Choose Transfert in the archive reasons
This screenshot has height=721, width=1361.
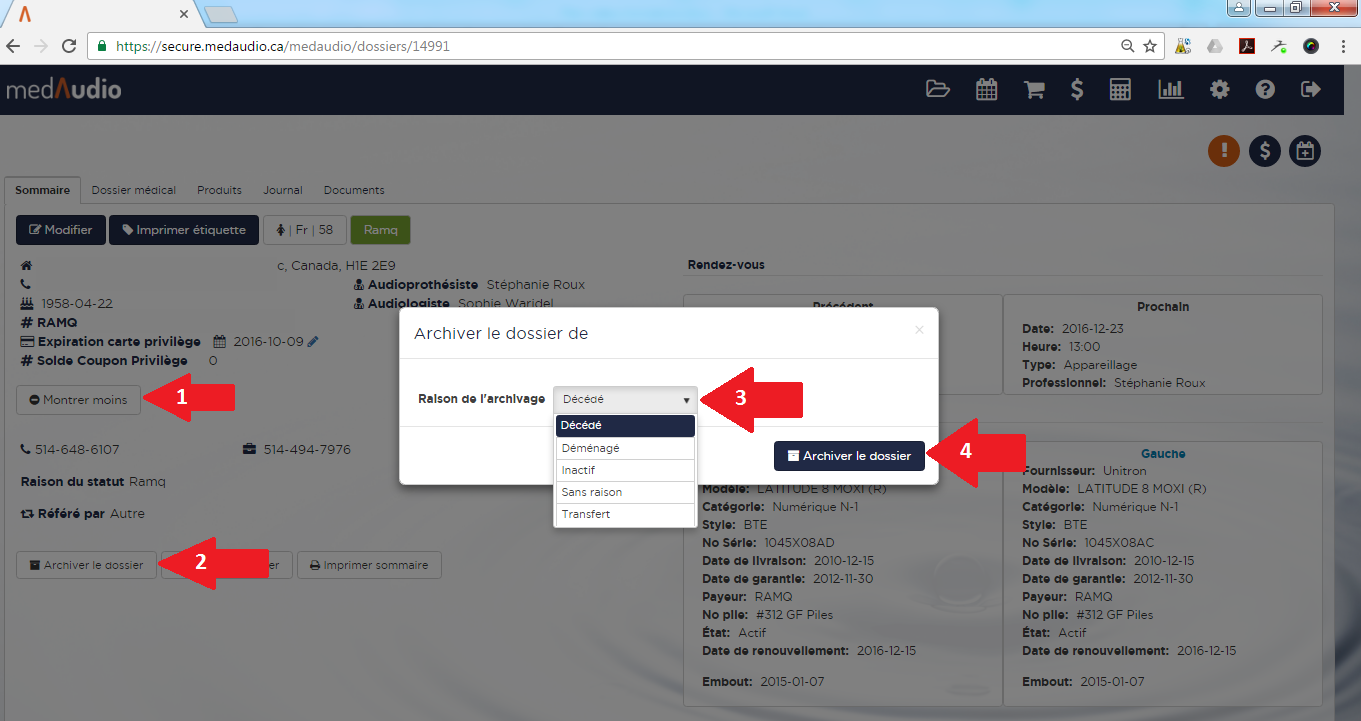point(625,514)
